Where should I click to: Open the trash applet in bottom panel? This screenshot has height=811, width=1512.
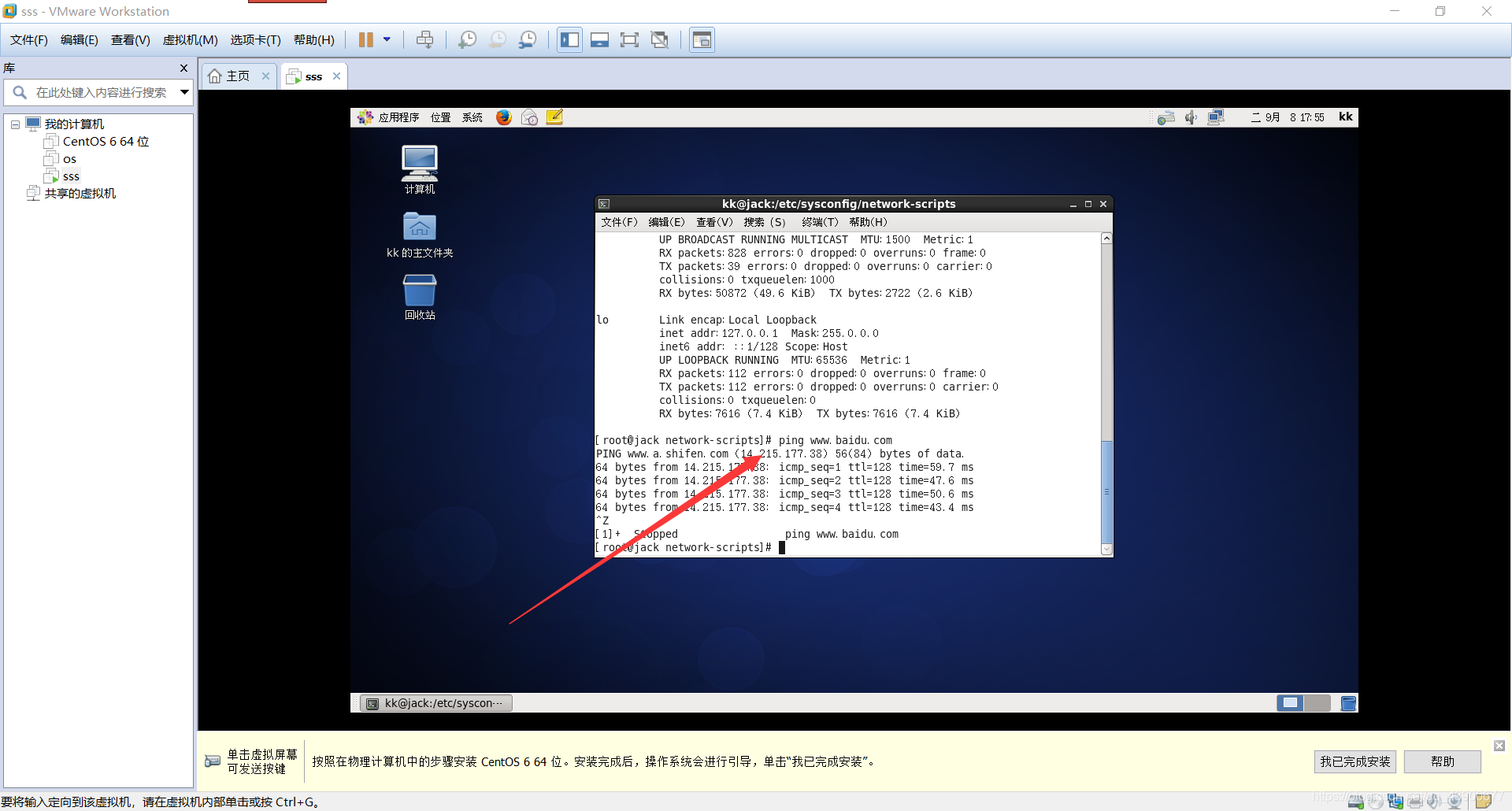coord(1348,703)
